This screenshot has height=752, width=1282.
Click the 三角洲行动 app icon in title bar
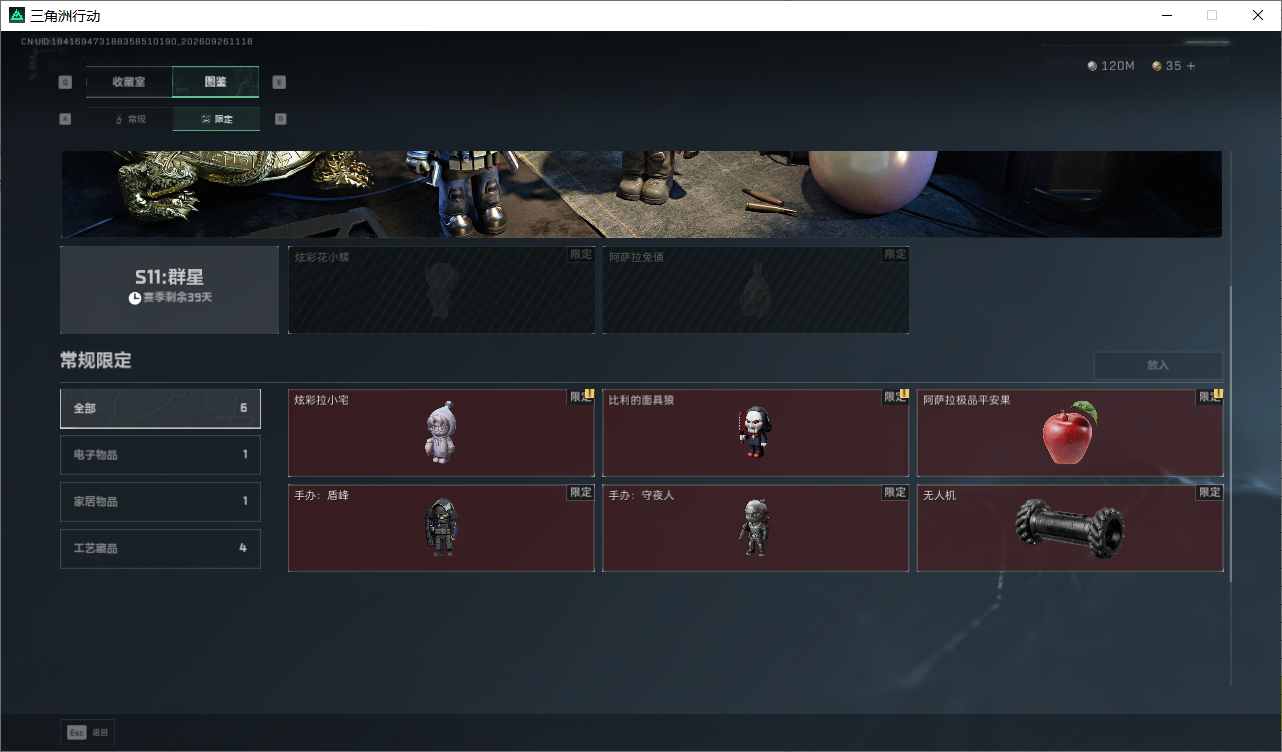point(17,16)
